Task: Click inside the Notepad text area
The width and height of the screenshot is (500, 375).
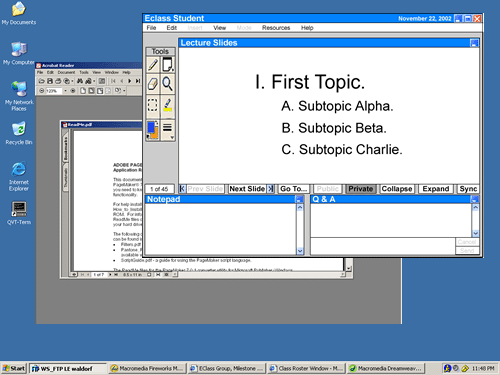Action: pos(221,229)
